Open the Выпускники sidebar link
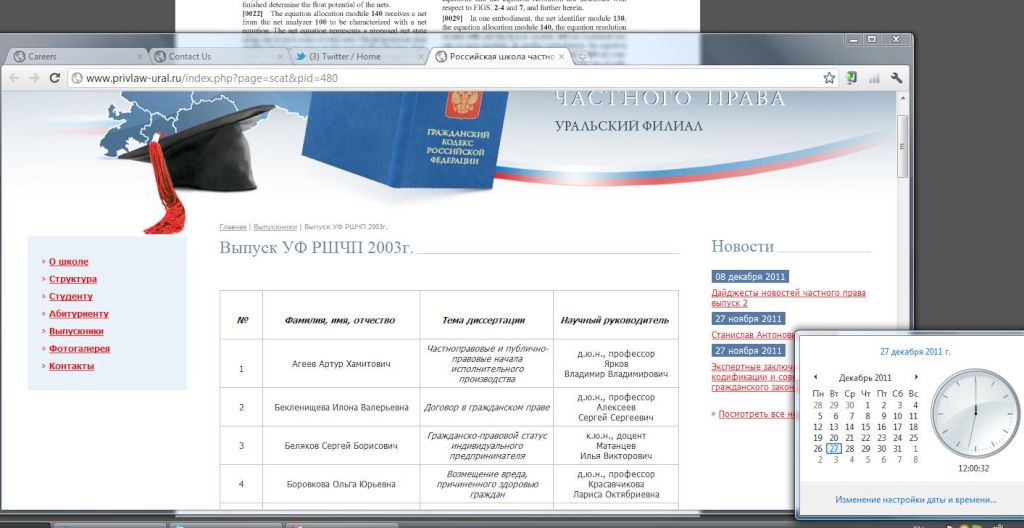The width and height of the screenshot is (1024, 528). coord(76,331)
